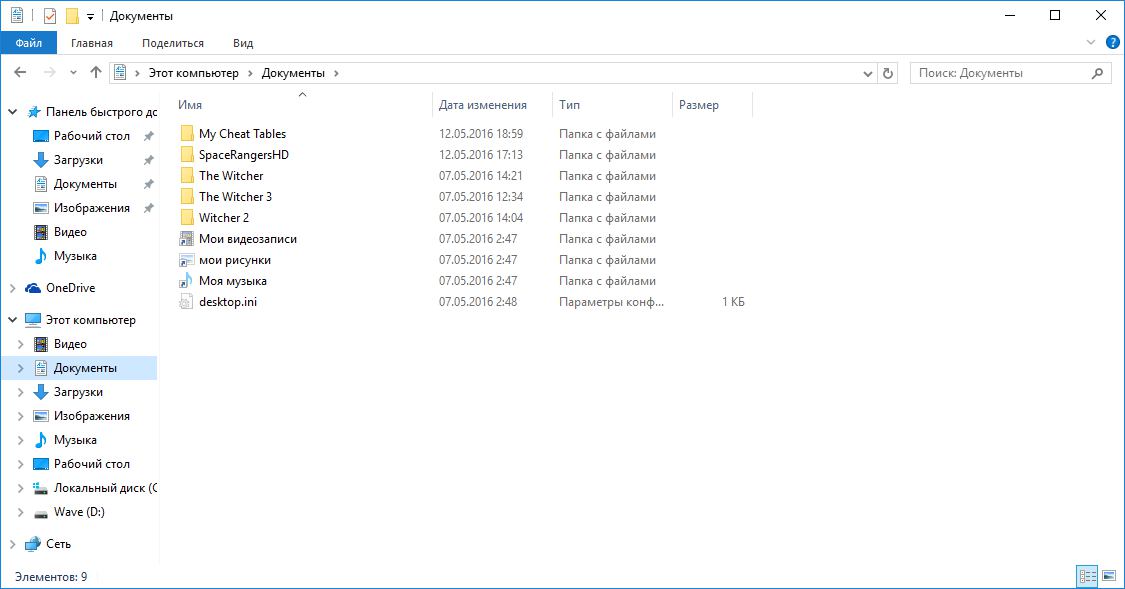Image resolution: width=1125 pixels, height=589 pixels.
Task: Select Изображения in quick access
Action: click(92, 208)
